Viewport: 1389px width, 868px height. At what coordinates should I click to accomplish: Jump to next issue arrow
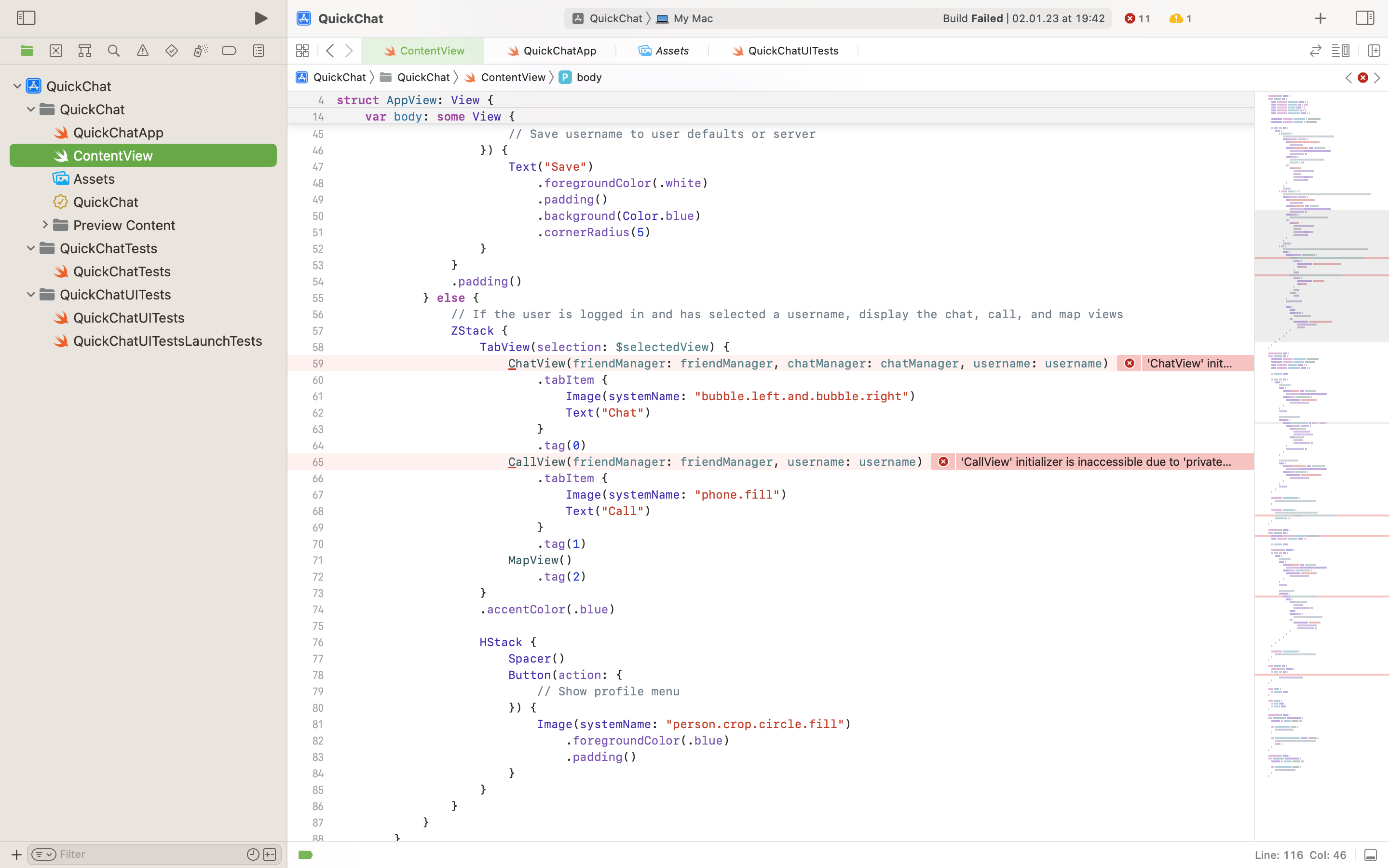1377,78
